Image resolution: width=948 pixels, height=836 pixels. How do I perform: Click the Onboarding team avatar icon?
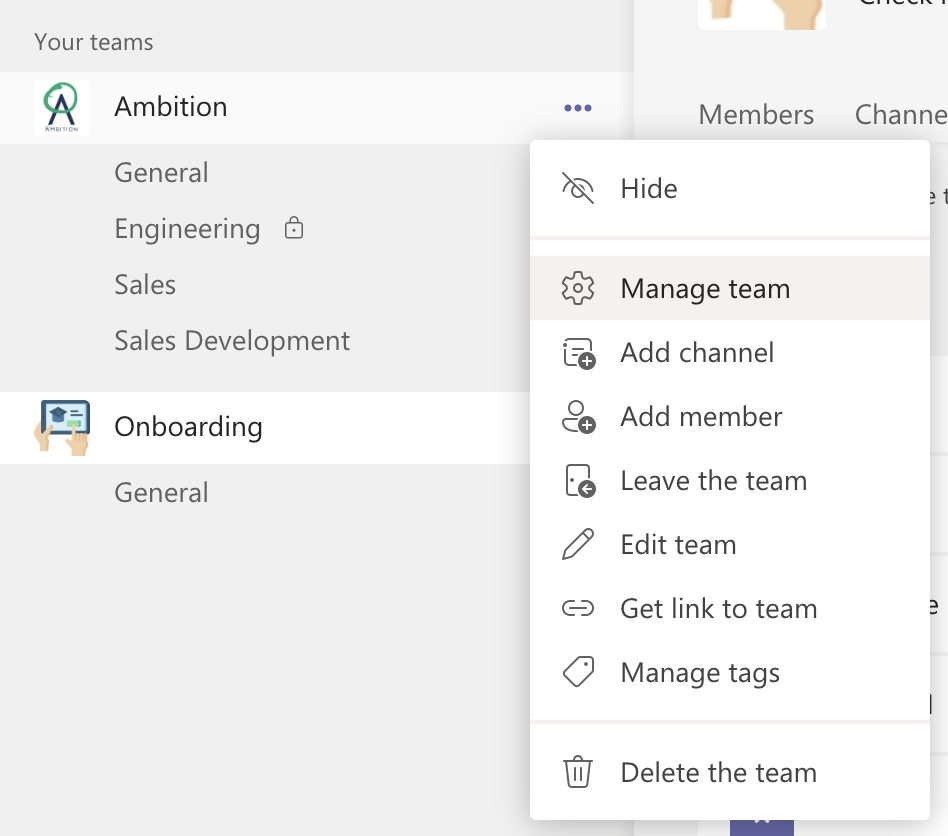click(x=61, y=428)
